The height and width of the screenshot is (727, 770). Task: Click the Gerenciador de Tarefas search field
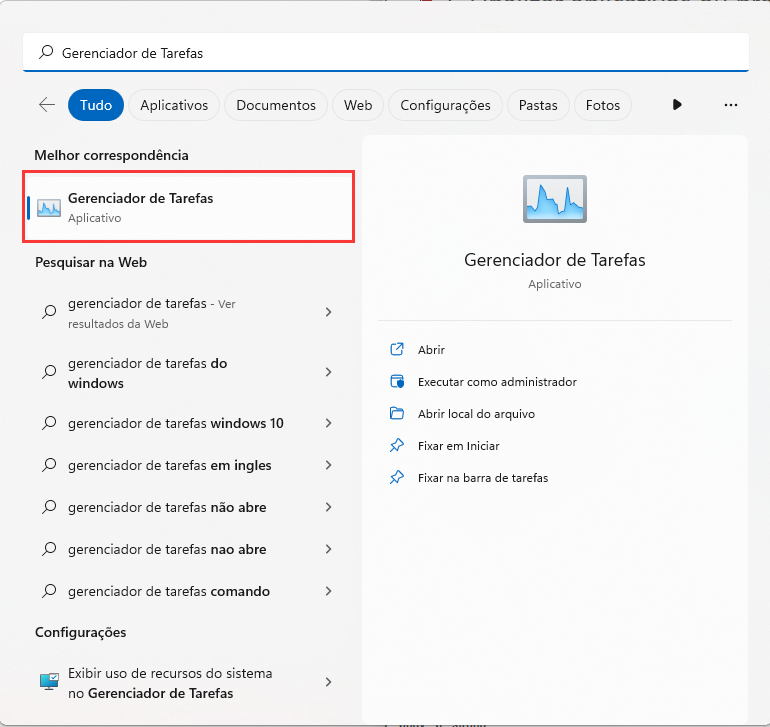coord(385,53)
